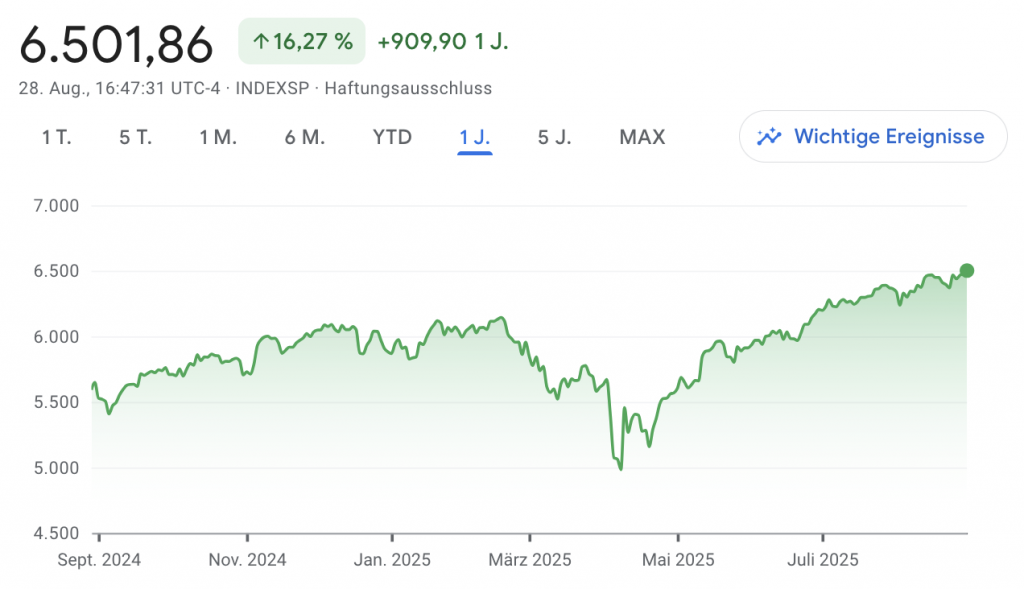Show the 1 M. chart range
1024x589 pixels.
click(218, 137)
